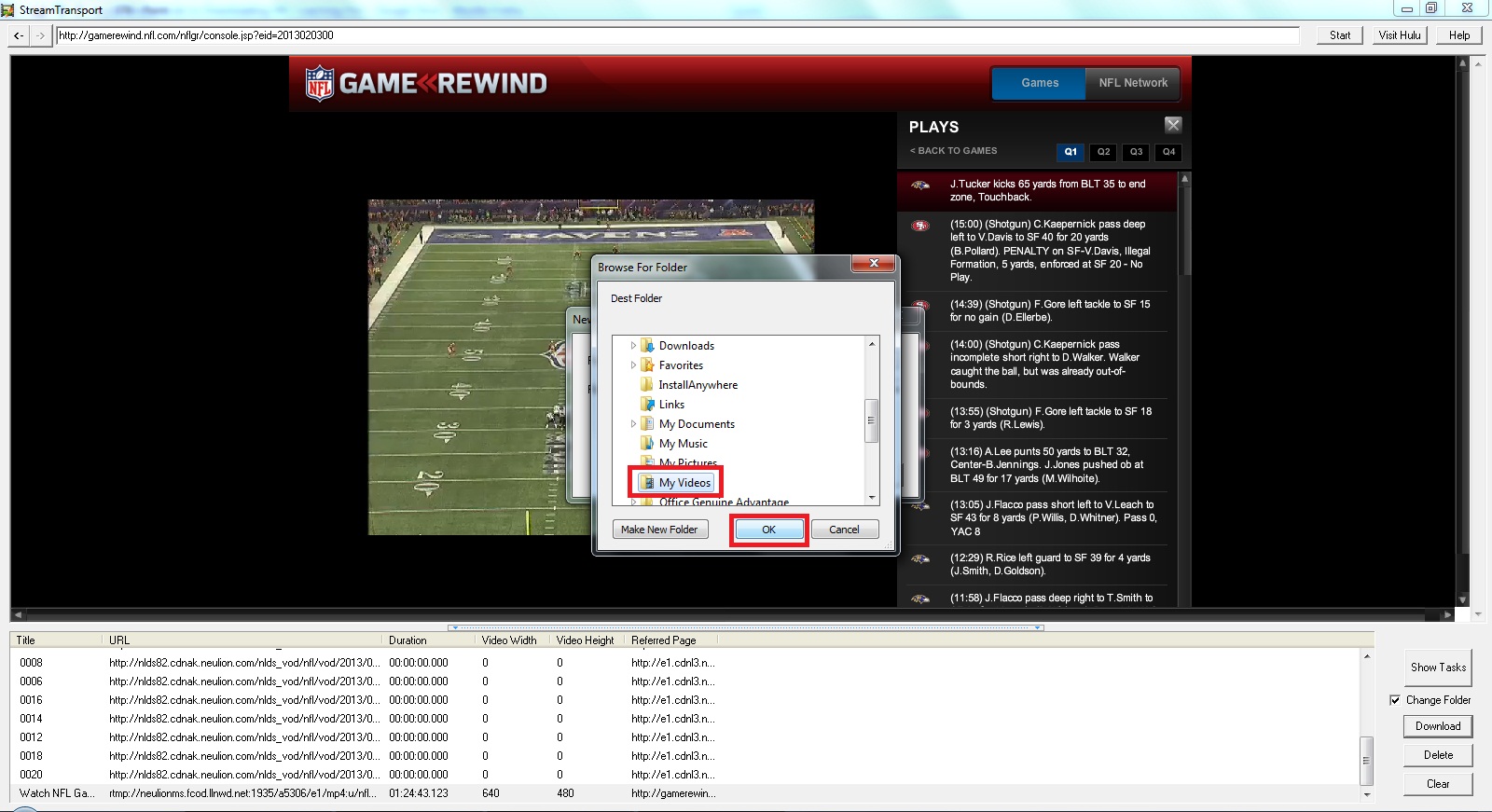Switch to the Games tab
1492x812 pixels.
point(1039,83)
